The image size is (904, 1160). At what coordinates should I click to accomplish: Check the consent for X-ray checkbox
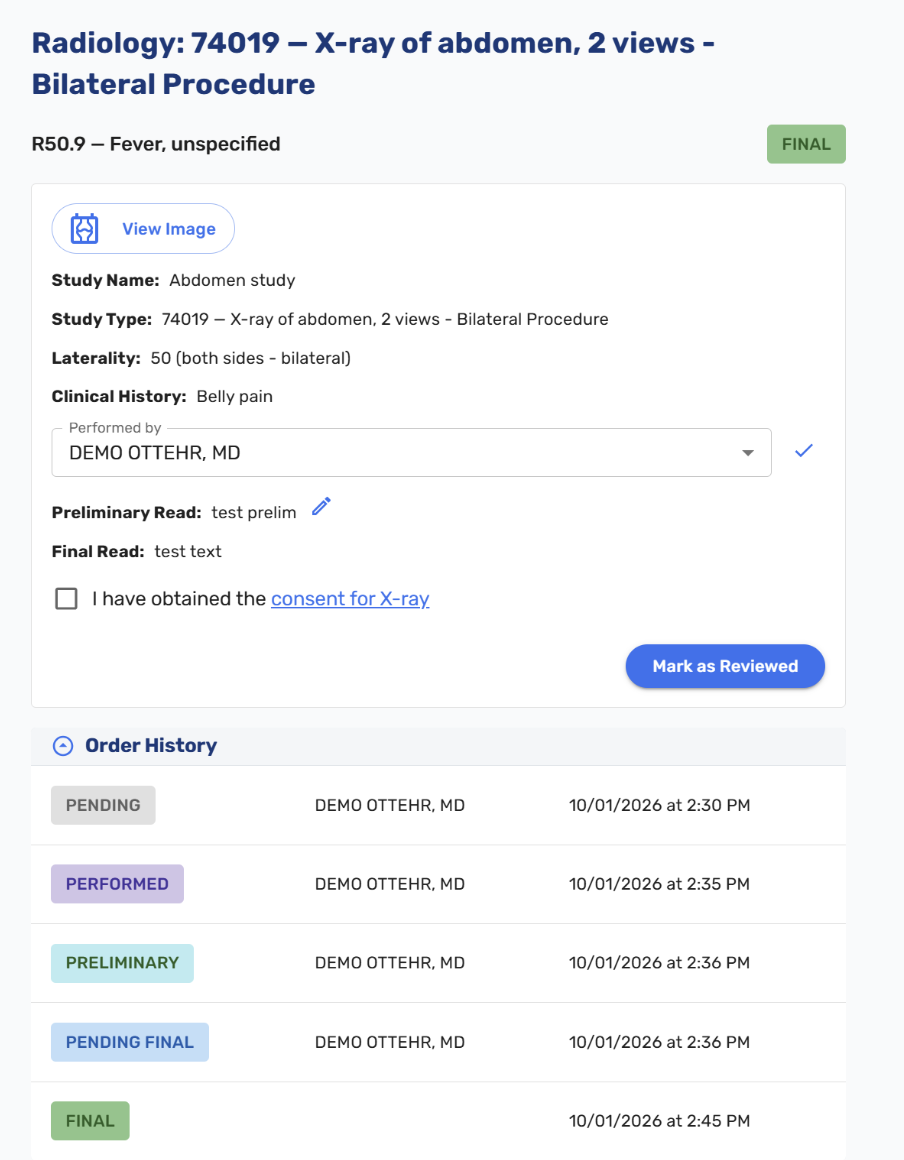click(x=67, y=598)
